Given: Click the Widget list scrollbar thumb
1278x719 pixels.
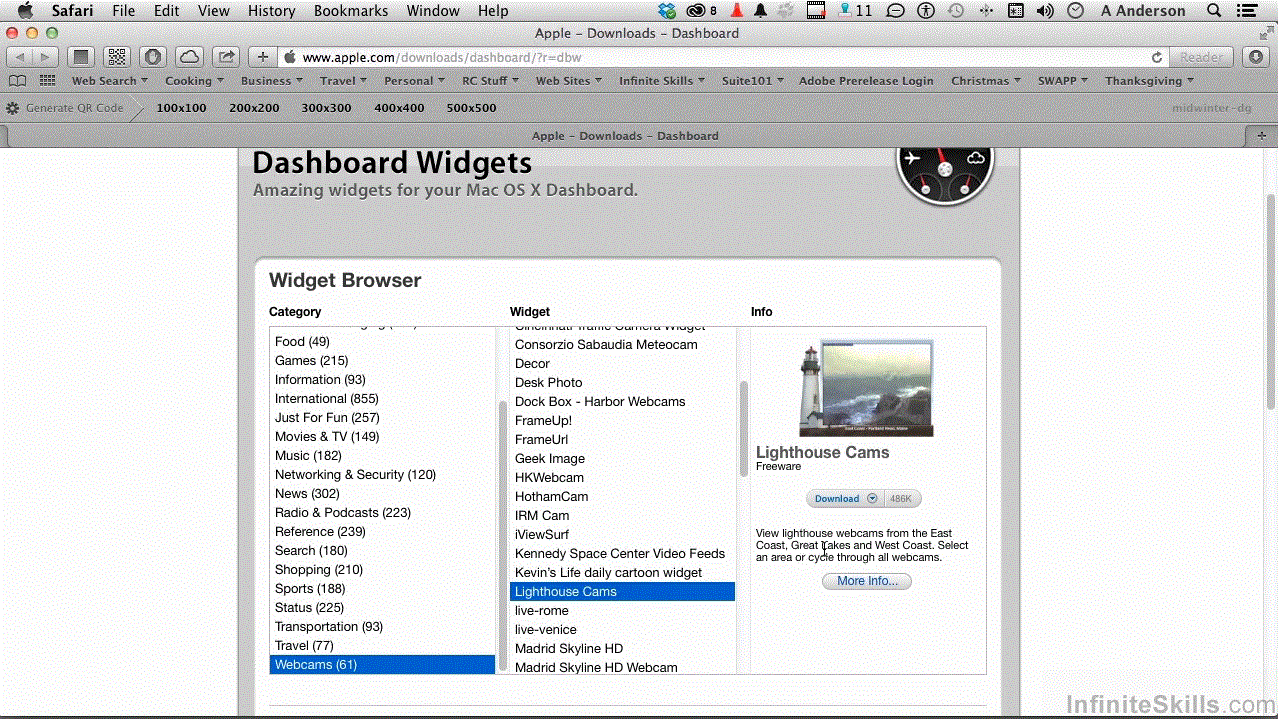Looking at the screenshot, I should pos(743,428).
